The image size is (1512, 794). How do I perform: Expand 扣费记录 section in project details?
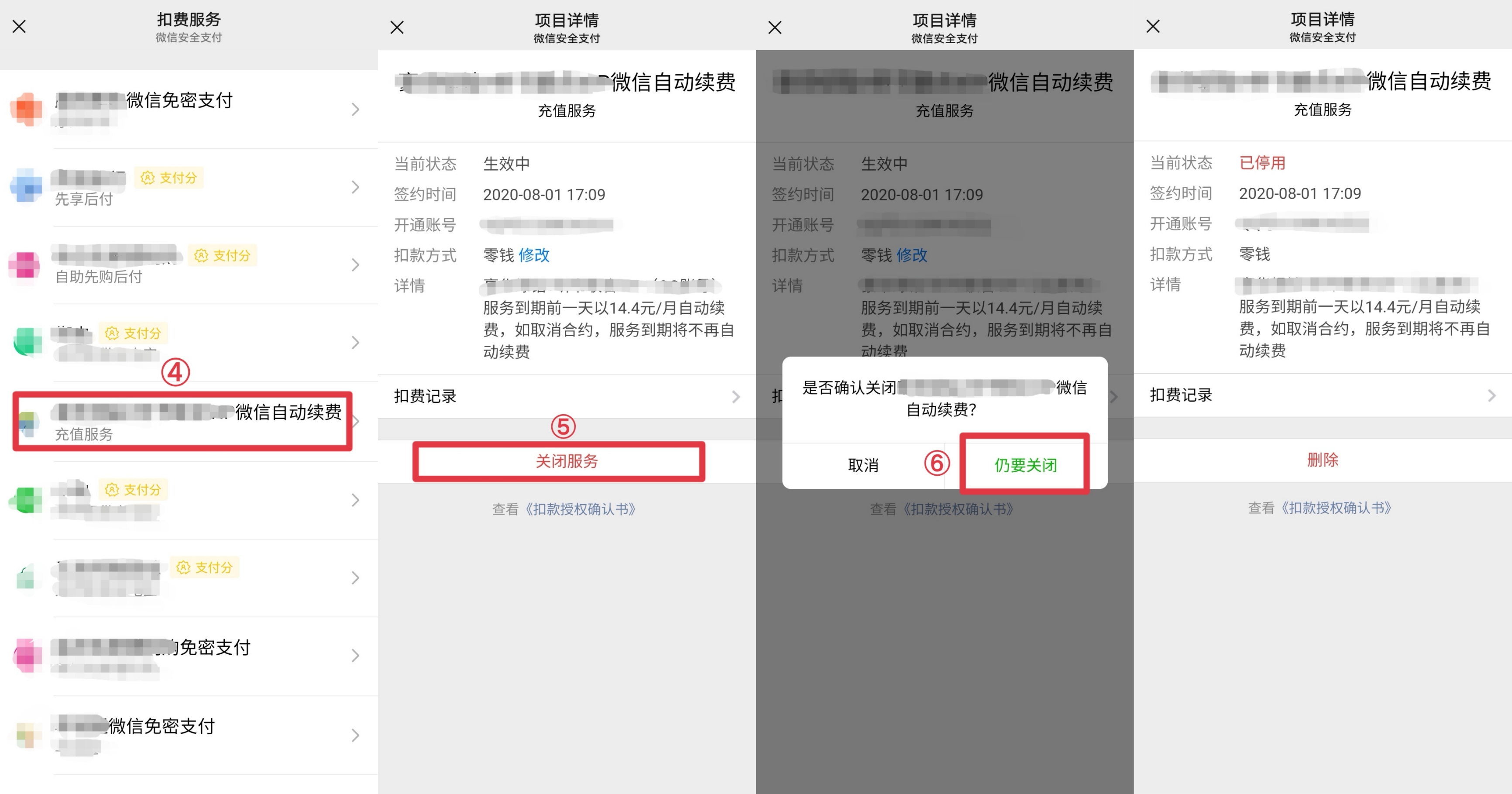click(567, 394)
